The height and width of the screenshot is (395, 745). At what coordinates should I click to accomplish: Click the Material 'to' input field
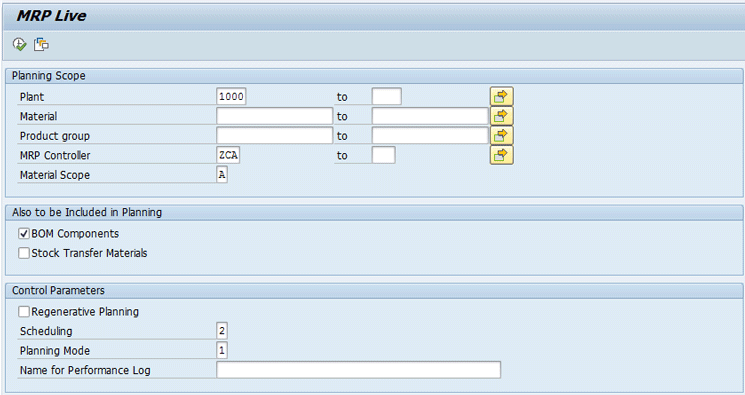click(x=430, y=116)
